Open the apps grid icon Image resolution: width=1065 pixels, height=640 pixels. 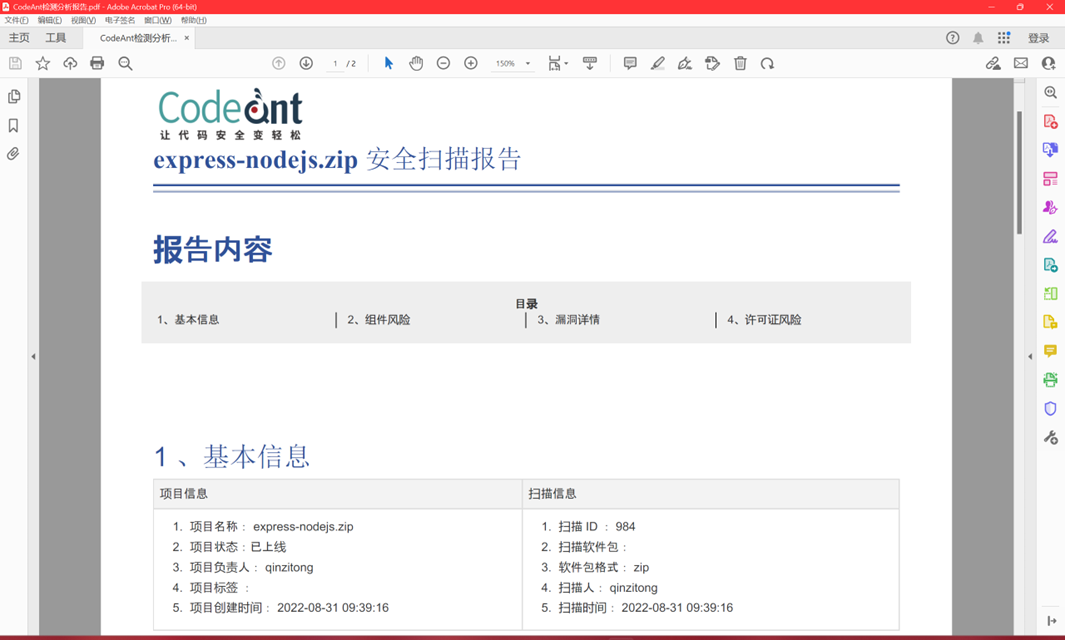pyautogui.click(x=1004, y=38)
